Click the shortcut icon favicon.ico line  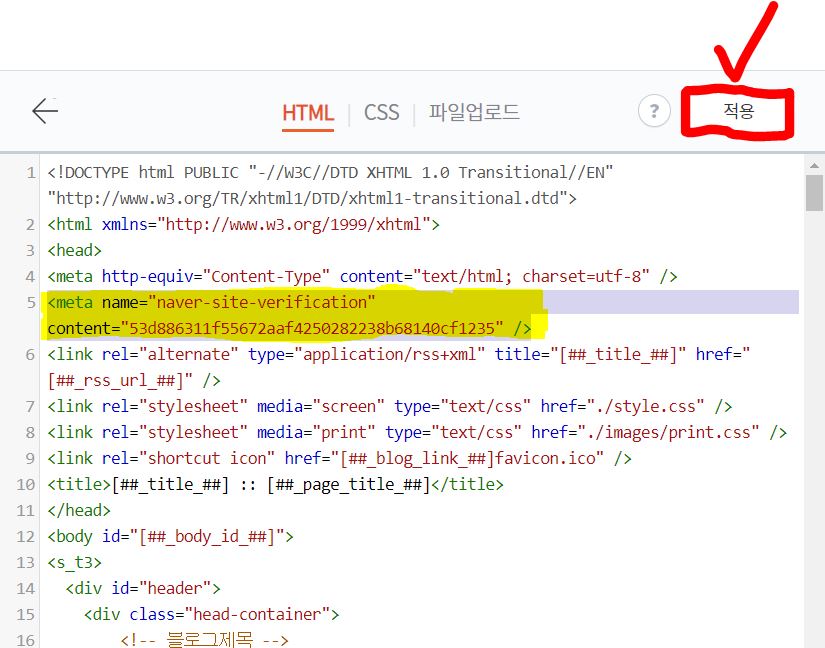(339, 458)
